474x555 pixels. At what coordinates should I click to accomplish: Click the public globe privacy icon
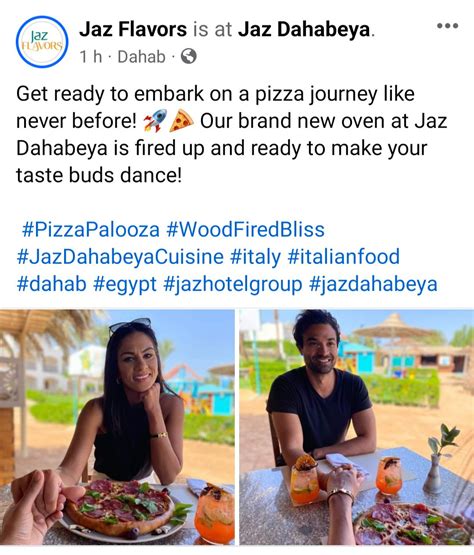(189, 56)
